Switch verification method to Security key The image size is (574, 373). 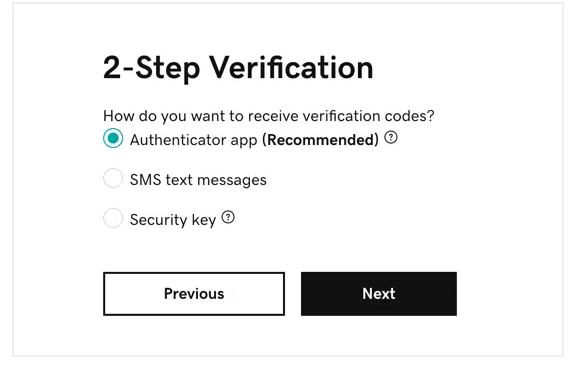[113, 218]
